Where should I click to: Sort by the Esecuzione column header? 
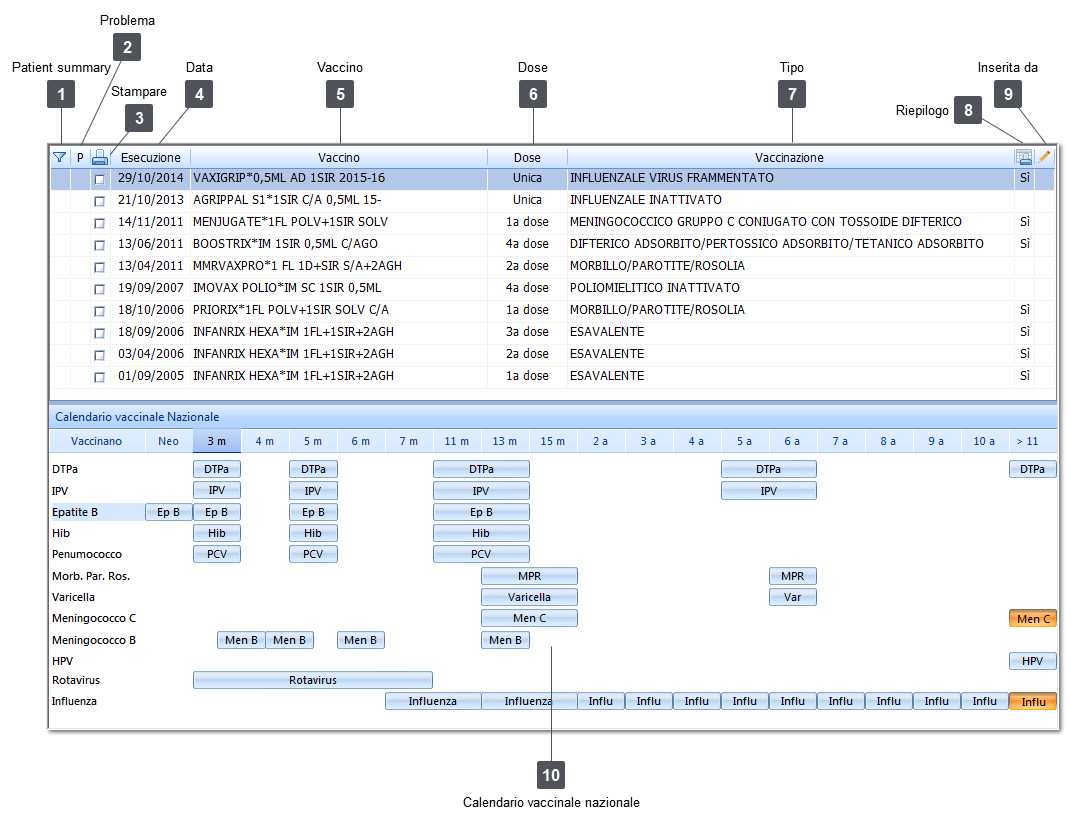coord(150,158)
